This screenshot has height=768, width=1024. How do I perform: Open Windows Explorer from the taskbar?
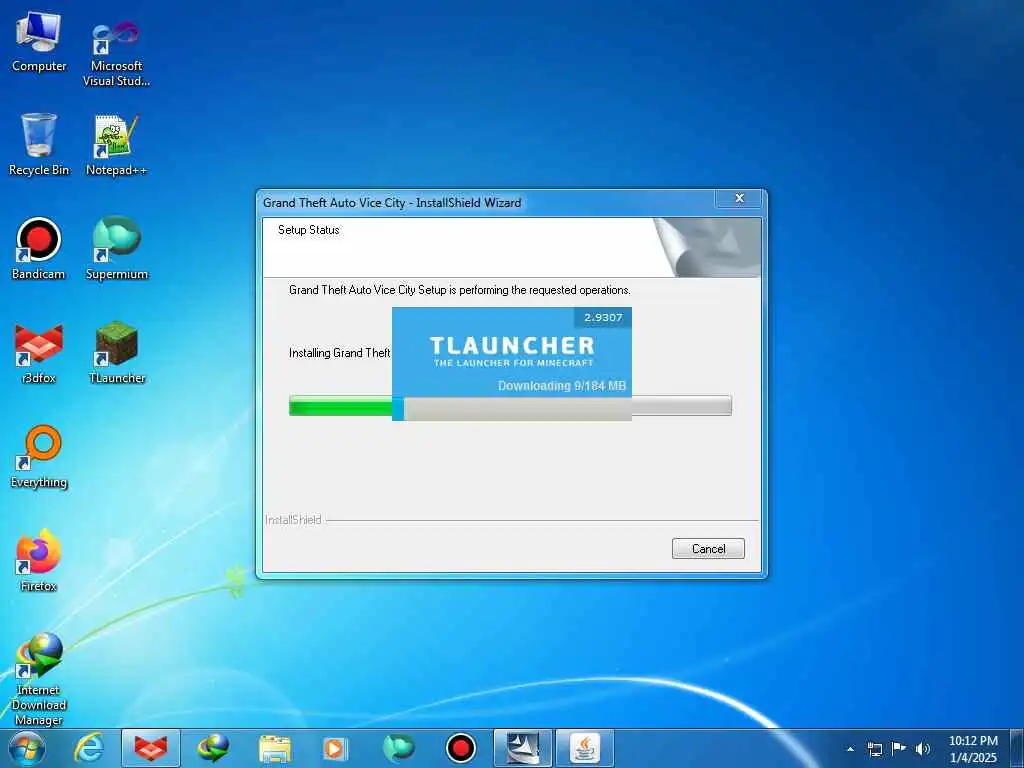click(275, 748)
